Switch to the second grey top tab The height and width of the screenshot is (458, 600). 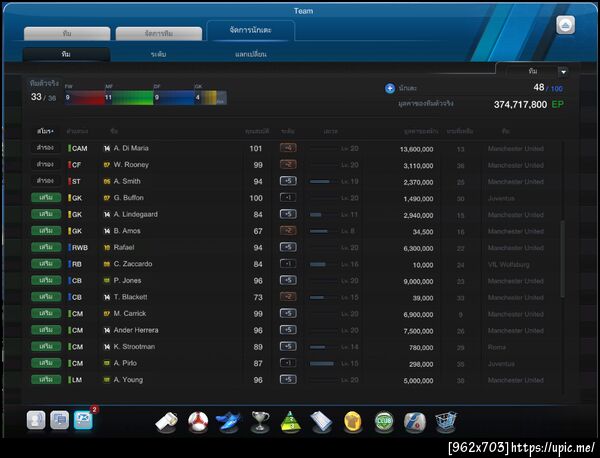pos(159,34)
